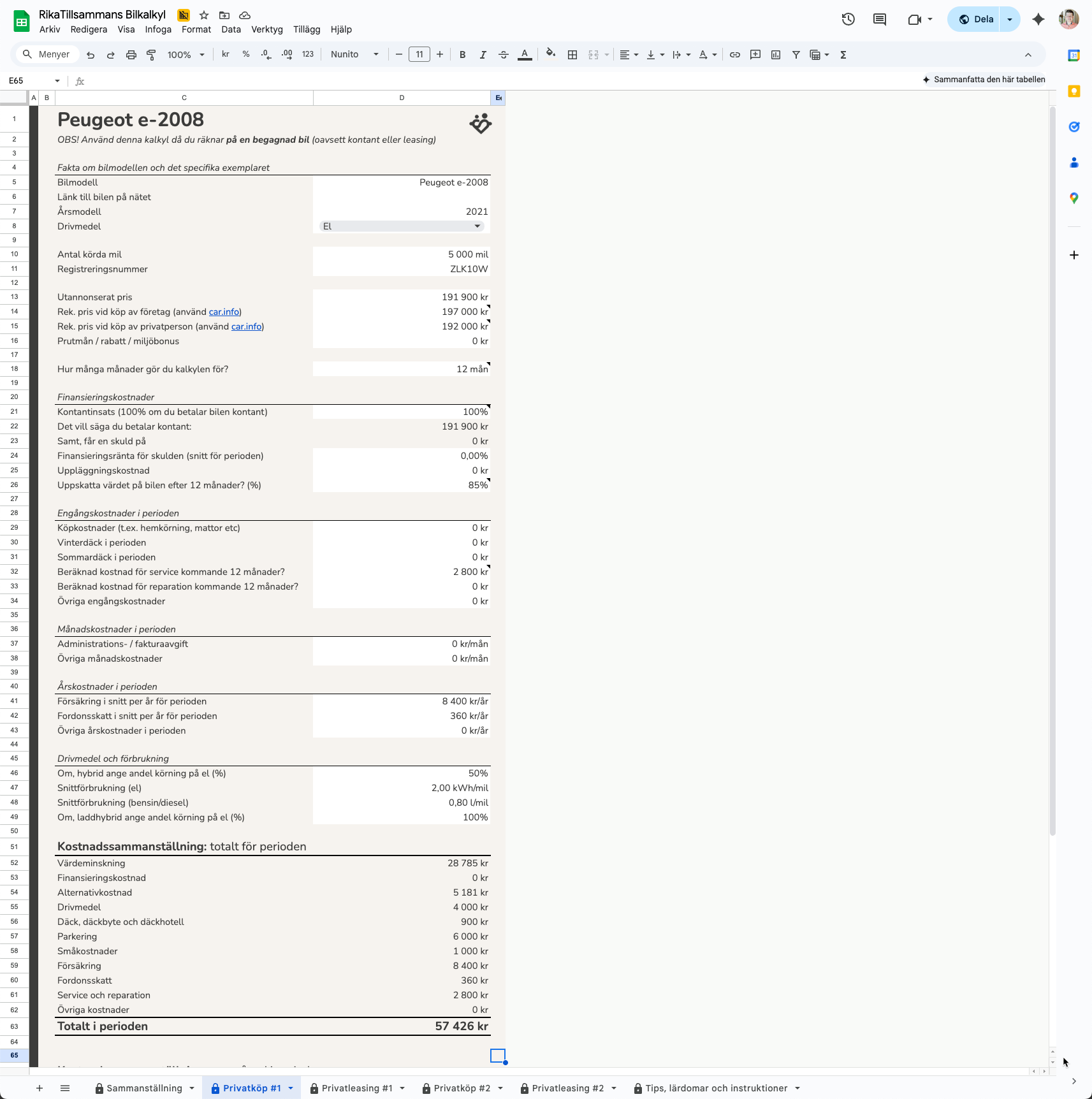
Task: Format as currency with kr button
Action: click(x=226, y=55)
